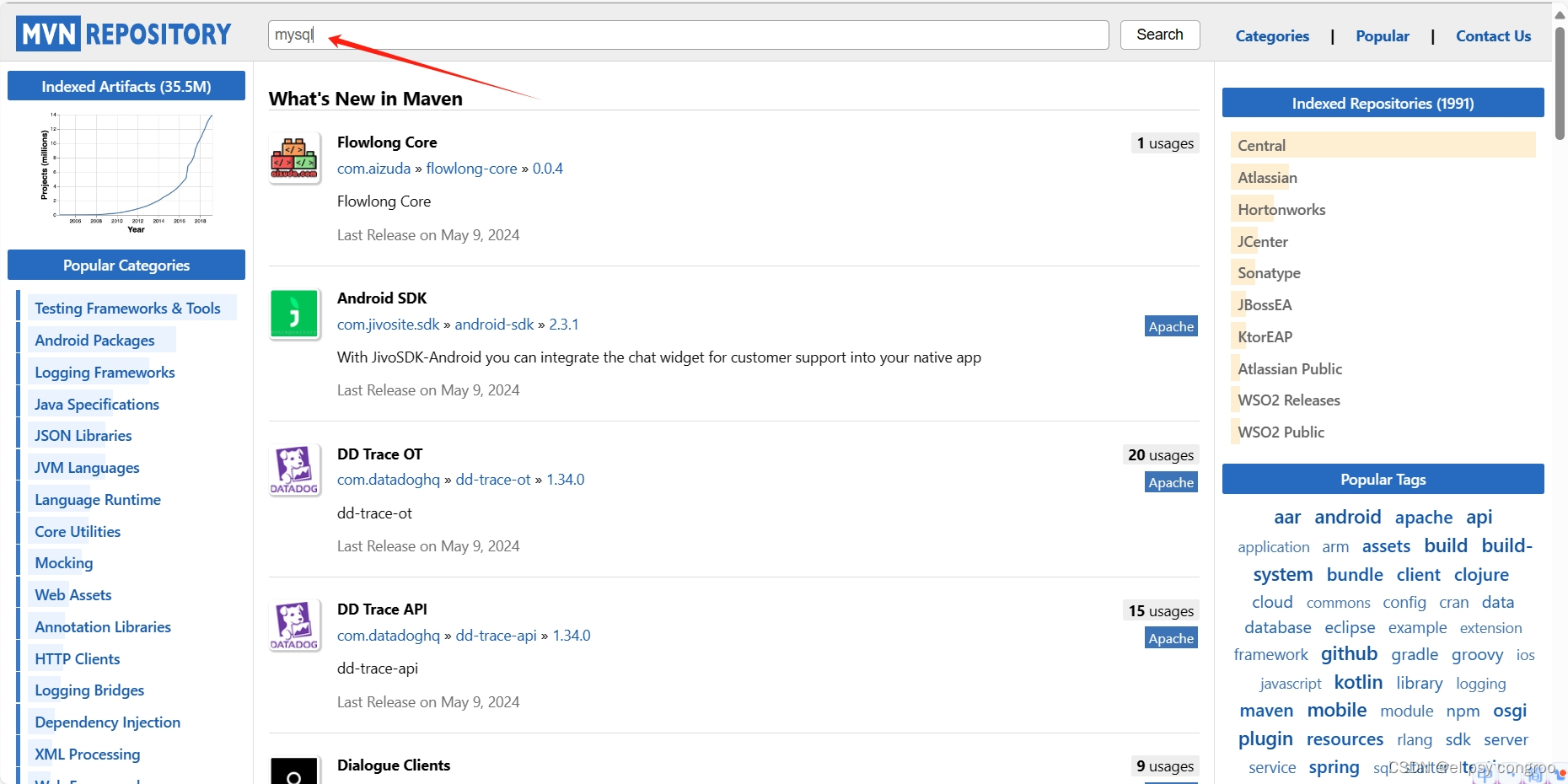
Task: Click the DD Trace OT Datadog icon
Action: (x=294, y=470)
